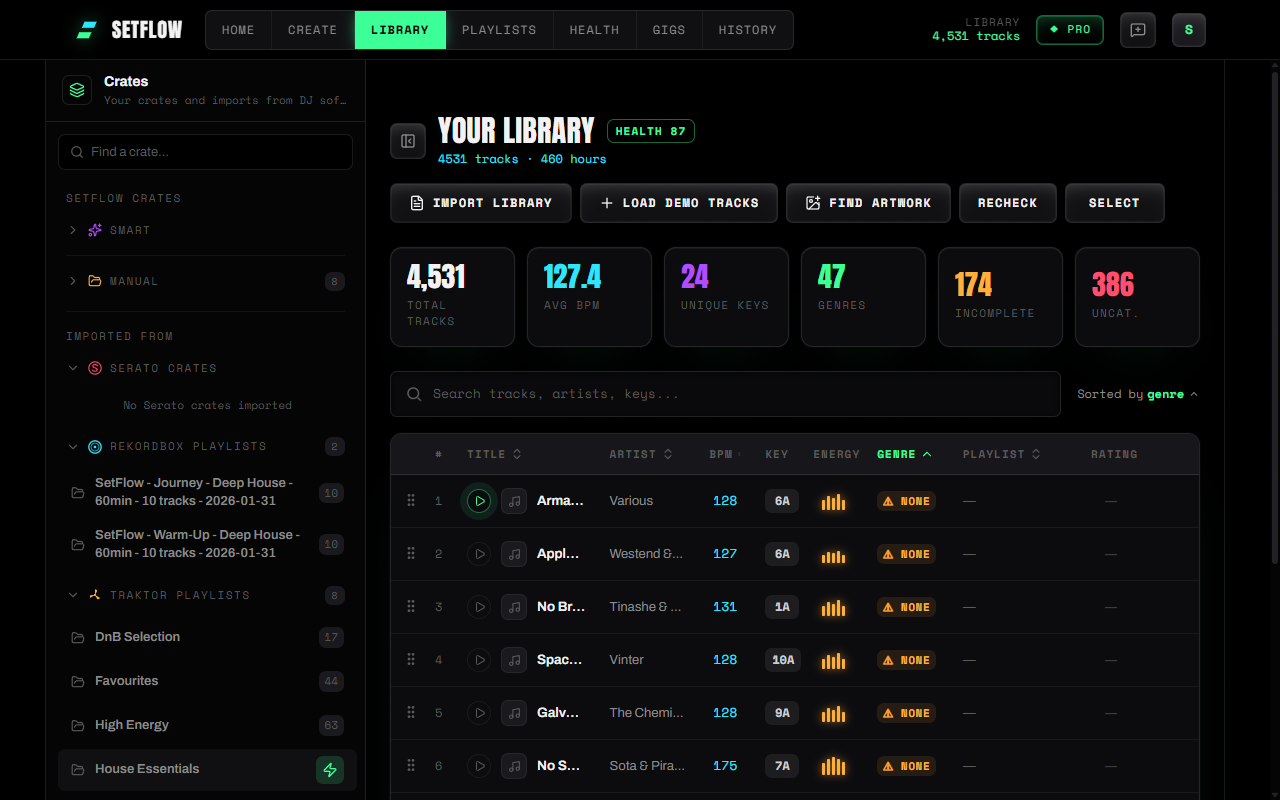Click the Search tracks, artists, keys field
This screenshot has width=1280, height=800.
point(725,394)
